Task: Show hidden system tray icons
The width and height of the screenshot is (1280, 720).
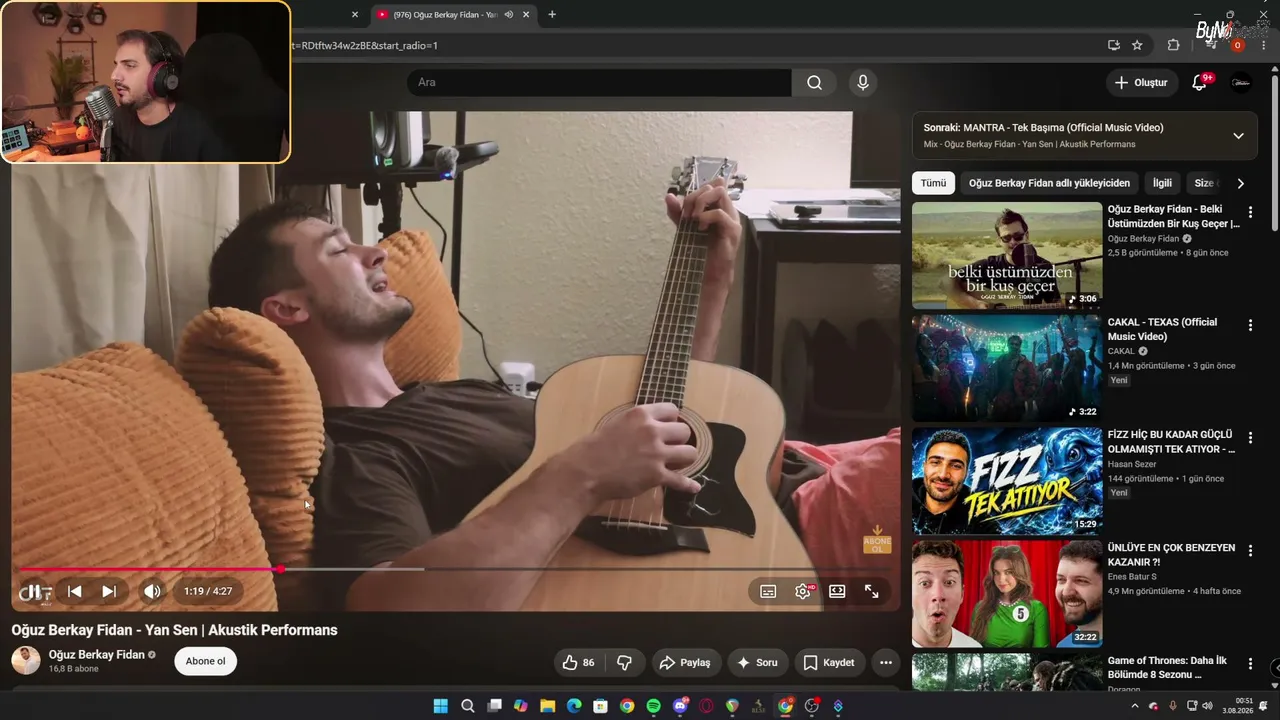Action: (1134, 706)
